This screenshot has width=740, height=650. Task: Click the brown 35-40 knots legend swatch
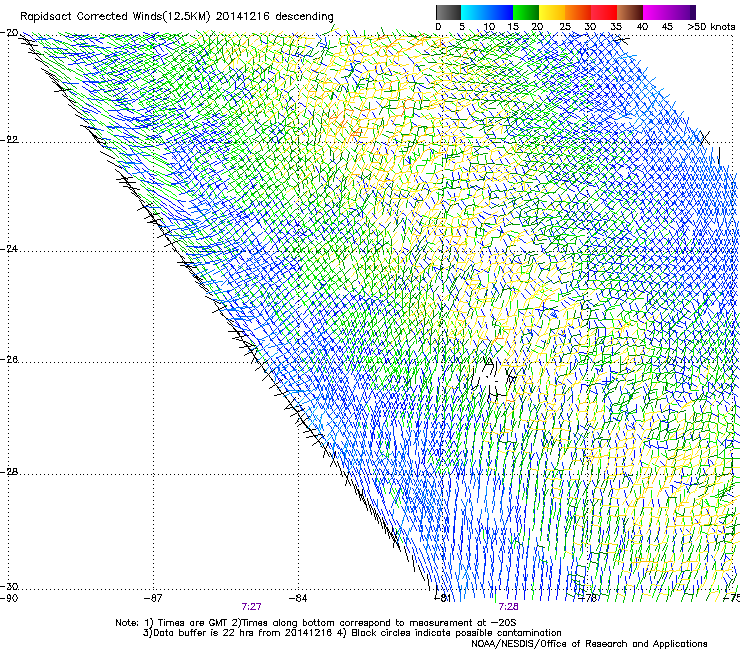tap(630, 12)
